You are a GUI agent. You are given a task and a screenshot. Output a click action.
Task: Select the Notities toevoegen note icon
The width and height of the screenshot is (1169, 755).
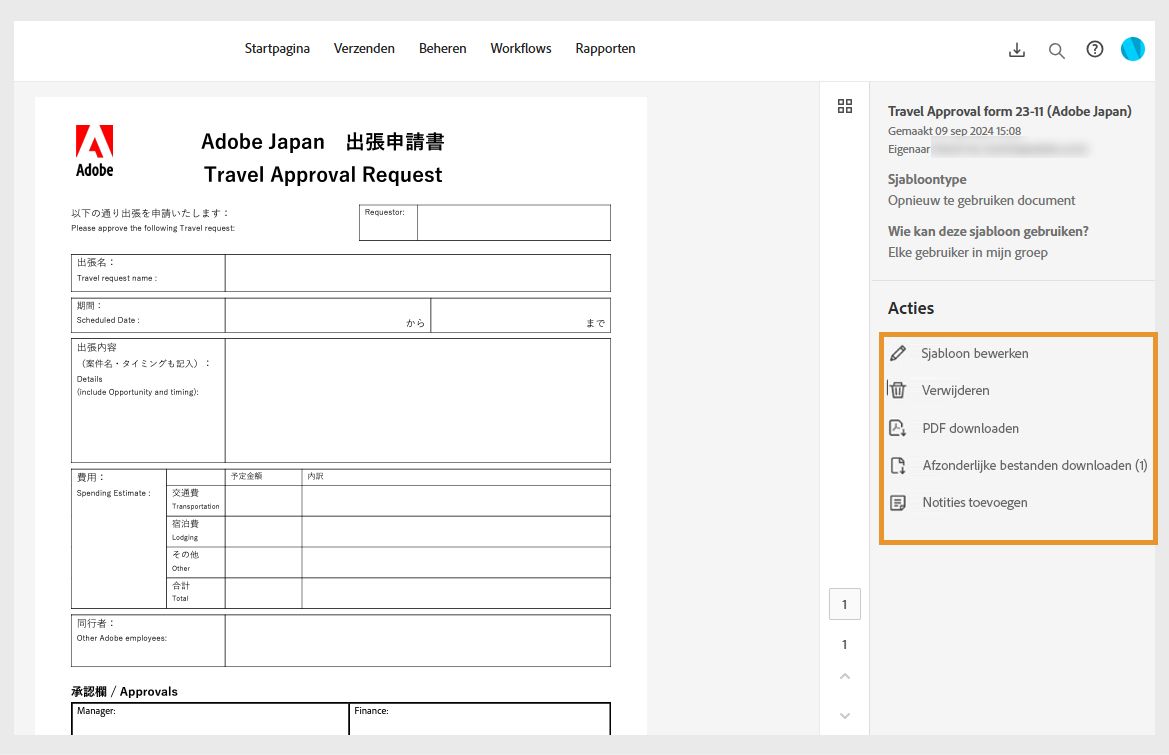click(897, 502)
